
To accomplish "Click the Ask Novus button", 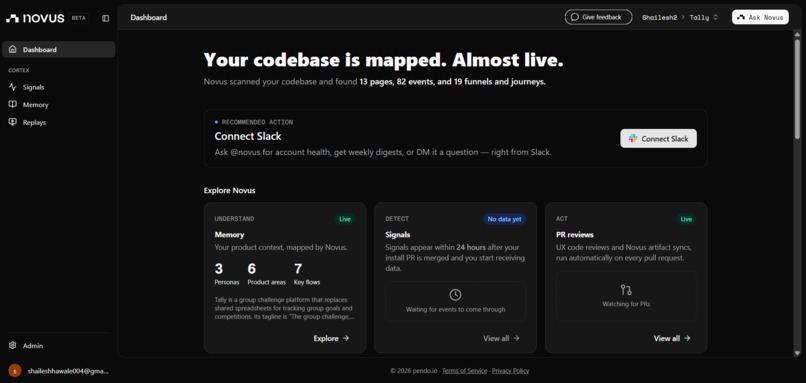I will (x=760, y=17).
